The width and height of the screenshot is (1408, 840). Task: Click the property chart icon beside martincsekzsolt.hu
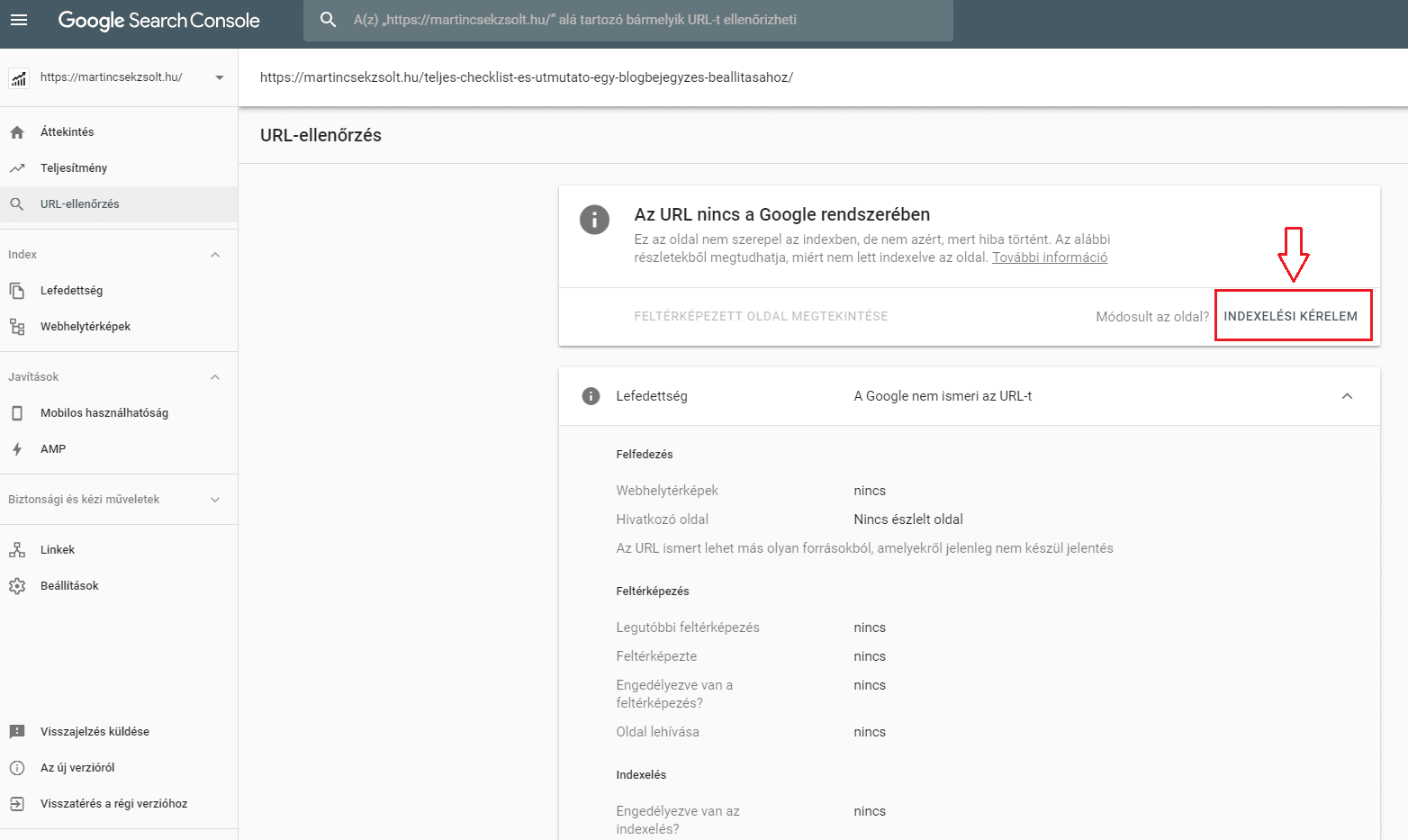19,78
